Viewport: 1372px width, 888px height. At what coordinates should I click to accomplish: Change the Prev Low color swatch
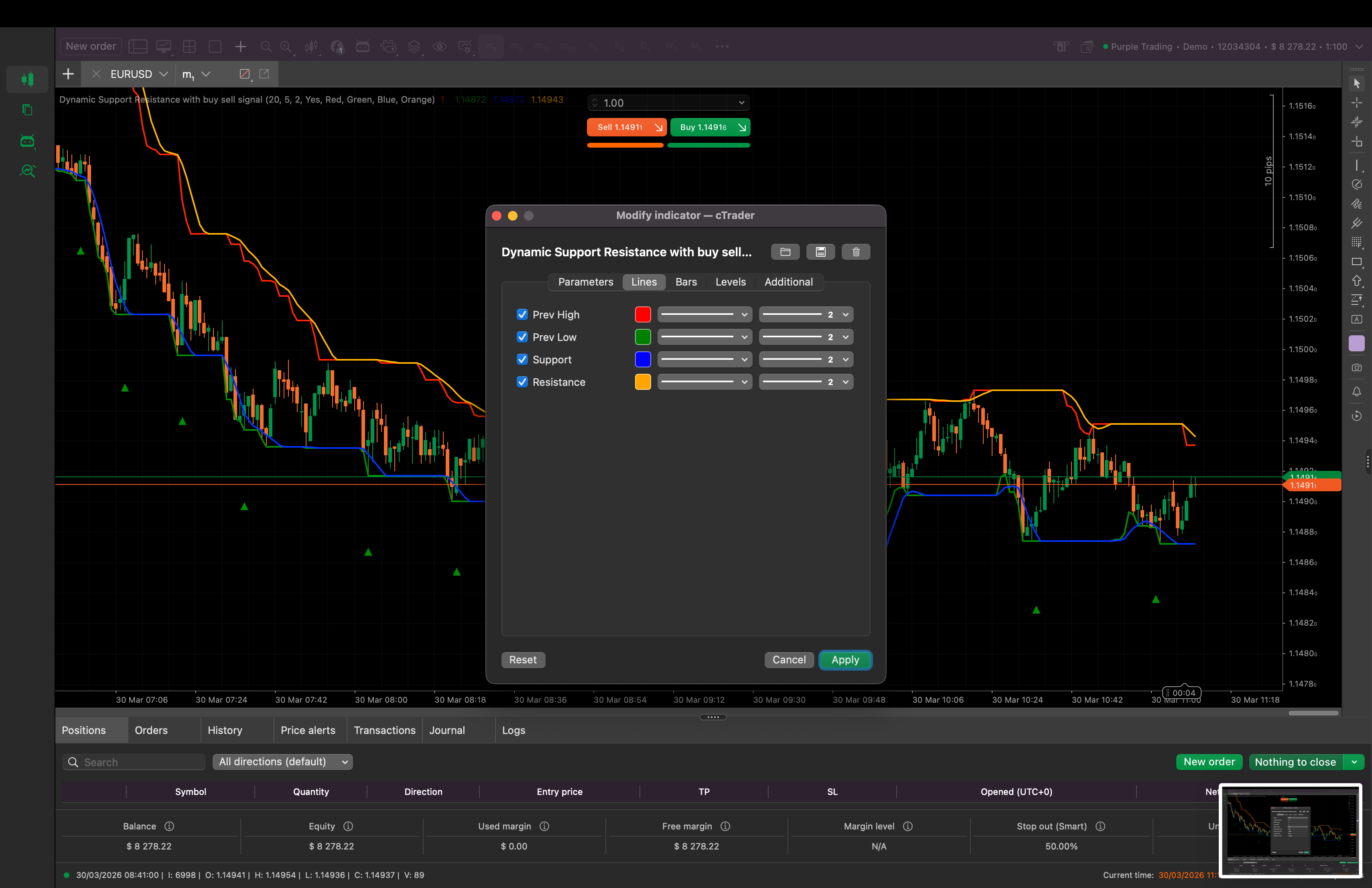[642, 337]
